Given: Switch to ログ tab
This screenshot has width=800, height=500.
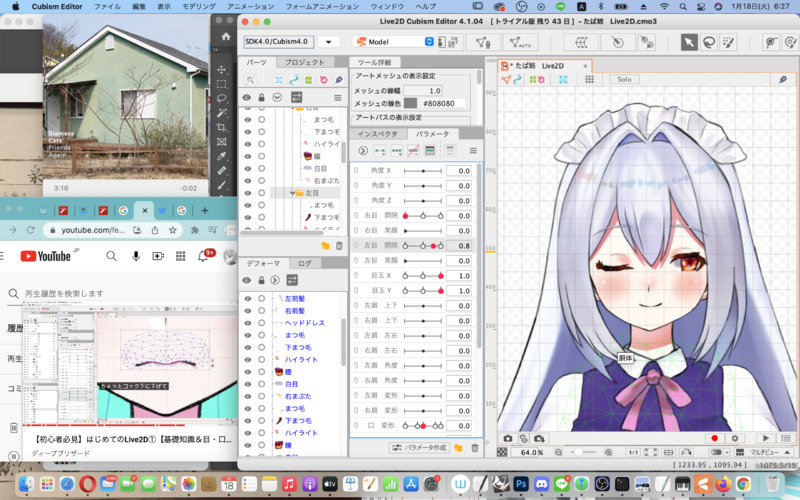Looking at the screenshot, I should 305,263.
